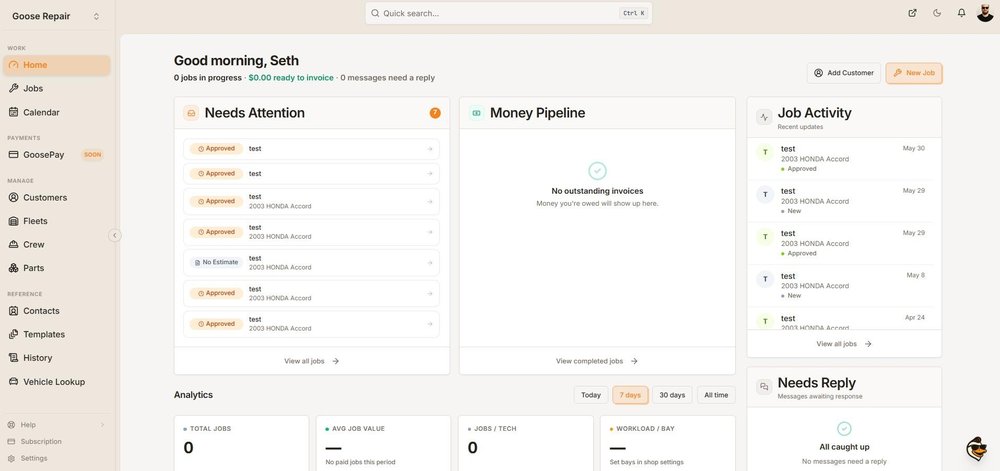1000x471 pixels.
Task: Open notifications bell icon
Action: [x=961, y=13]
